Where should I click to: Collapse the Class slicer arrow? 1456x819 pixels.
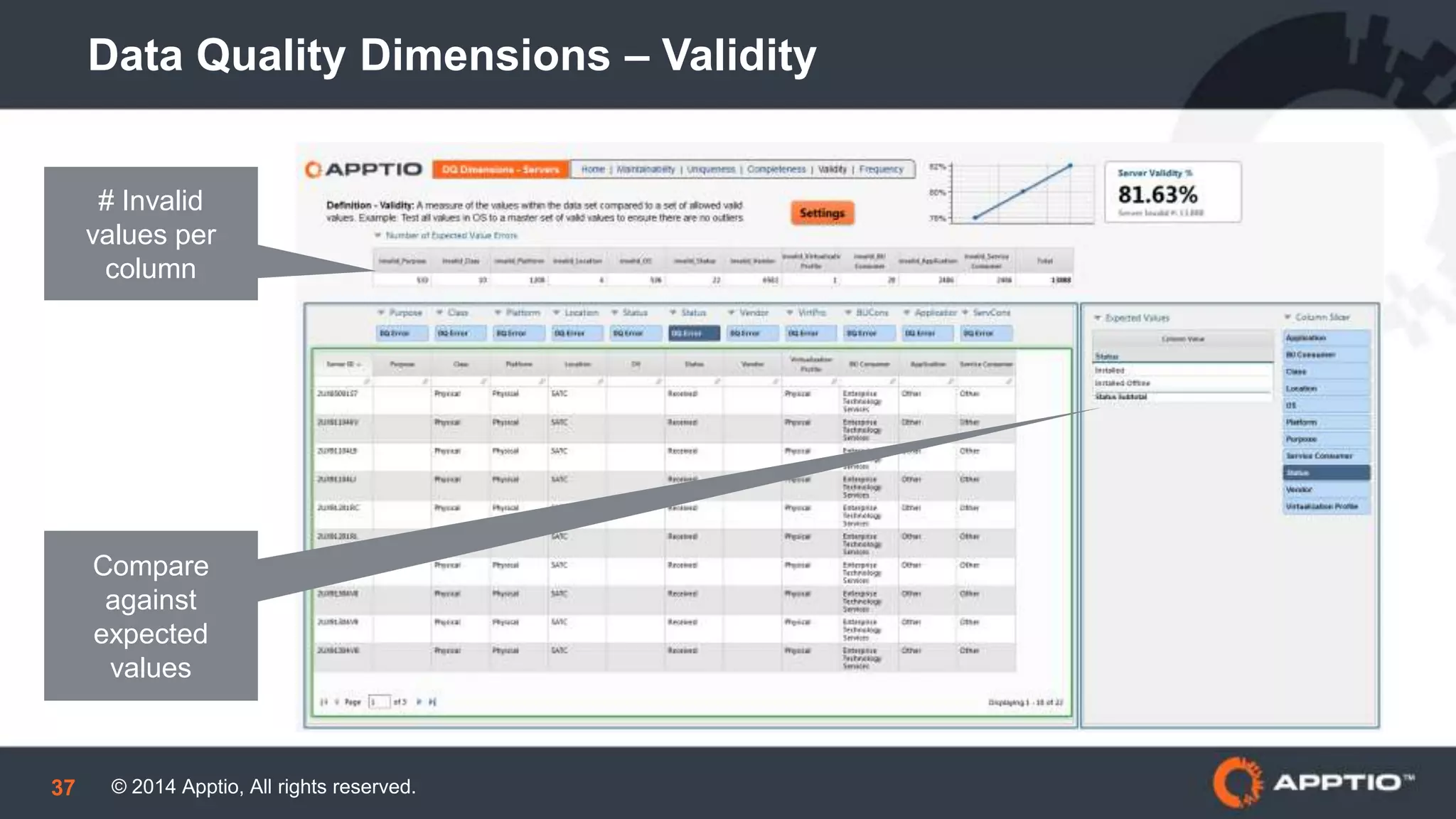coord(439,313)
